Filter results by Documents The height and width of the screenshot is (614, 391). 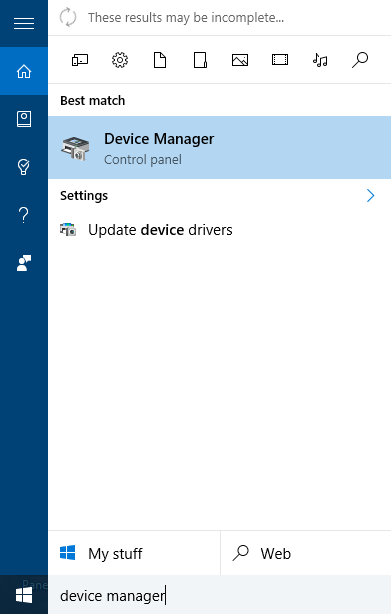[160, 60]
